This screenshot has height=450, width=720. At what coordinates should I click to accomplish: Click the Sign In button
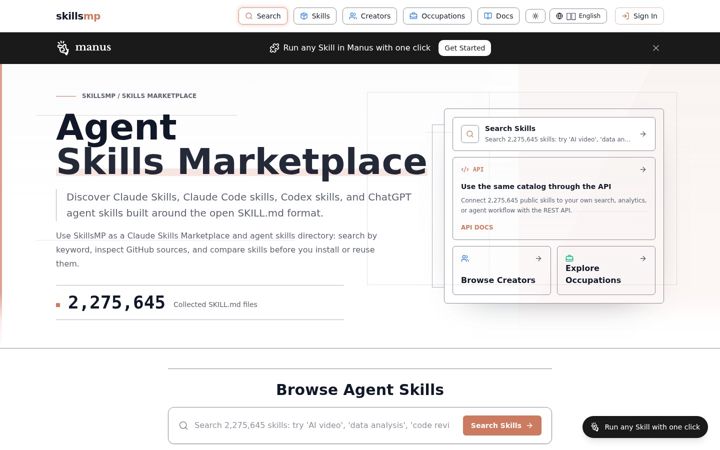639,16
